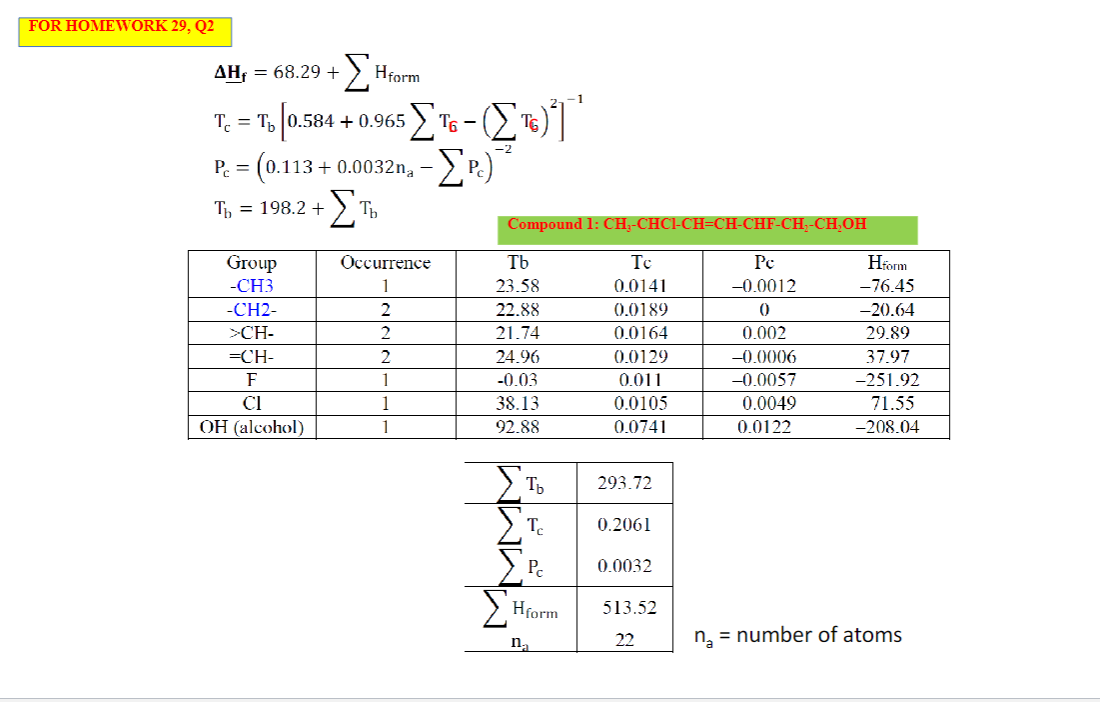Click the horizontal scrollbar at bottom
Image resolution: width=1100 pixels, height=702 pixels.
tap(550, 695)
